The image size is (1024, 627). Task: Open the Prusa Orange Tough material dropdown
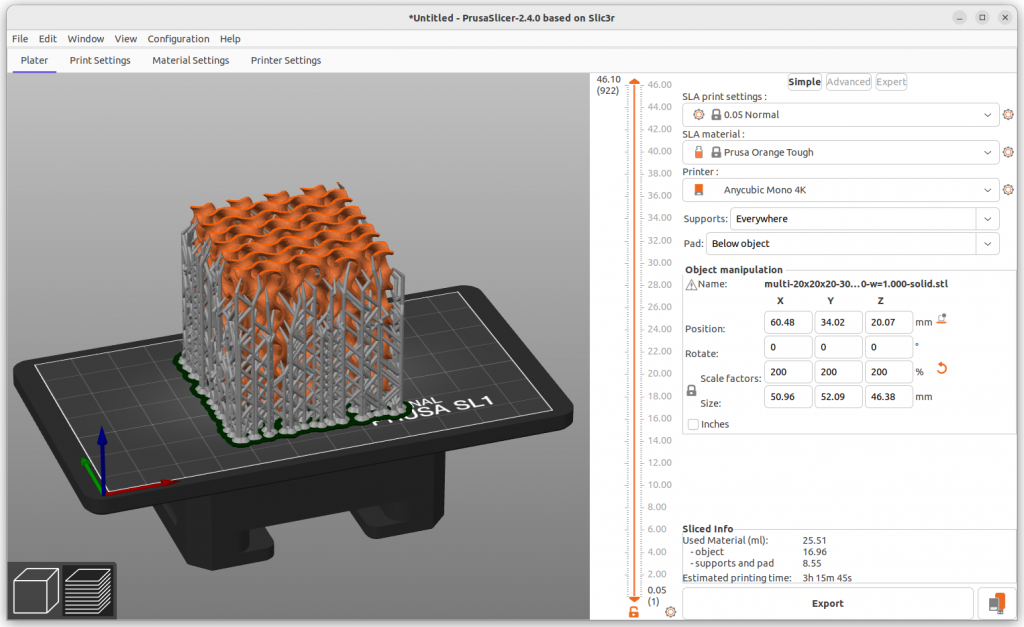[x=840, y=152]
